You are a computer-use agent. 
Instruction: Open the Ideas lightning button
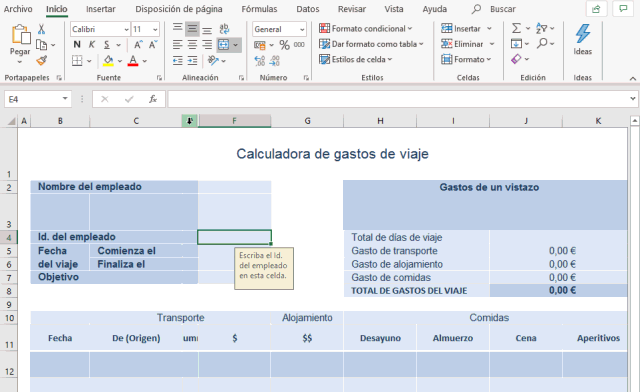582,39
